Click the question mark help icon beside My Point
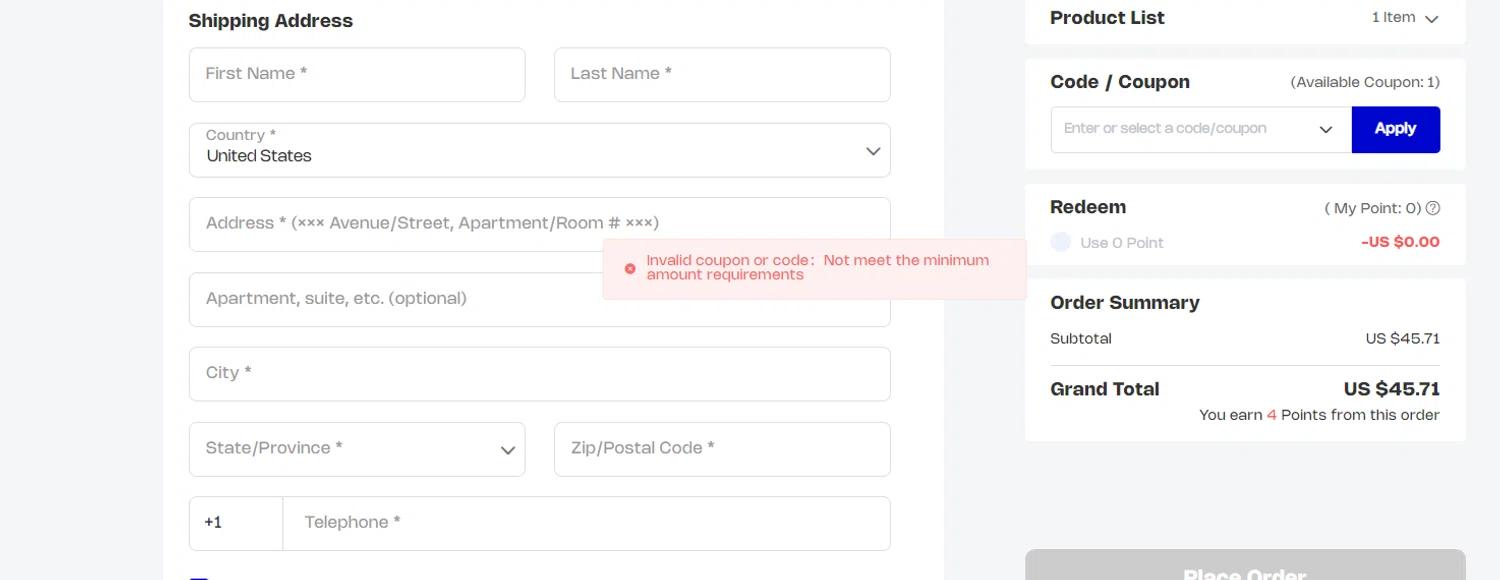Image resolution: width=1500 pixels, height=580 pixels. (1433, 208)
